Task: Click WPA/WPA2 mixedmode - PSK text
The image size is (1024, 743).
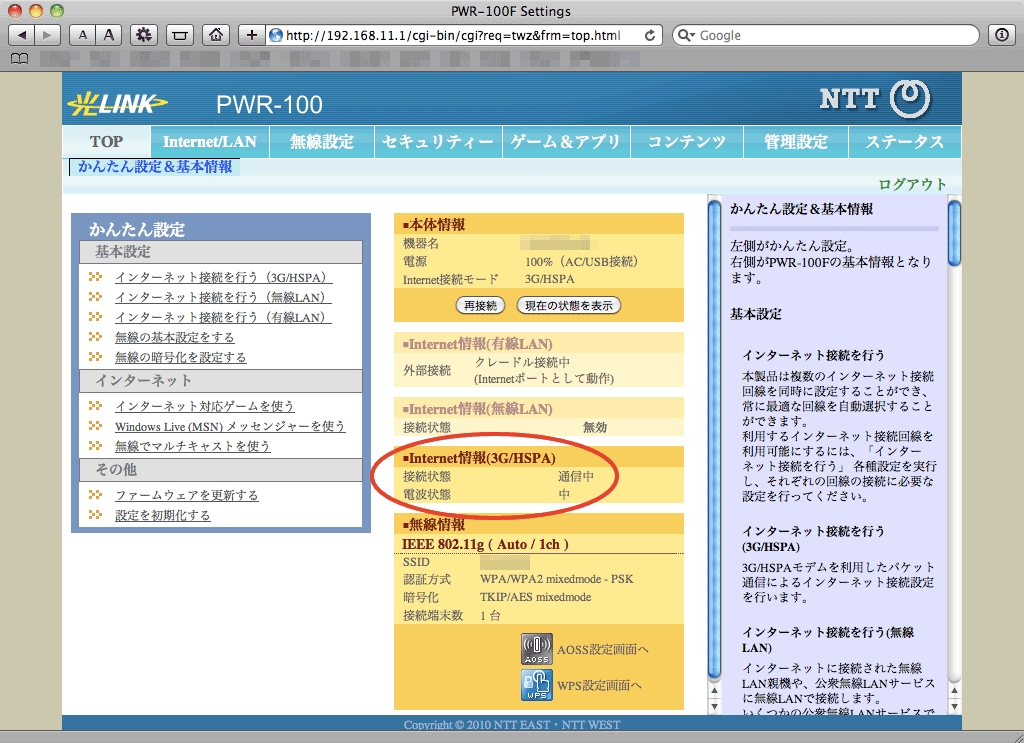Action: pos(556,579)
